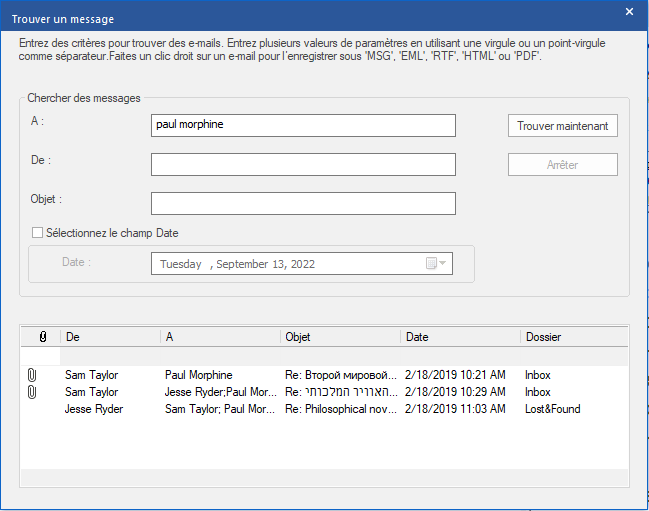This screenshot has width=649, height=511.
Task: Click date '2/18/2019 10:21 AM'
Action: point(455,375)
